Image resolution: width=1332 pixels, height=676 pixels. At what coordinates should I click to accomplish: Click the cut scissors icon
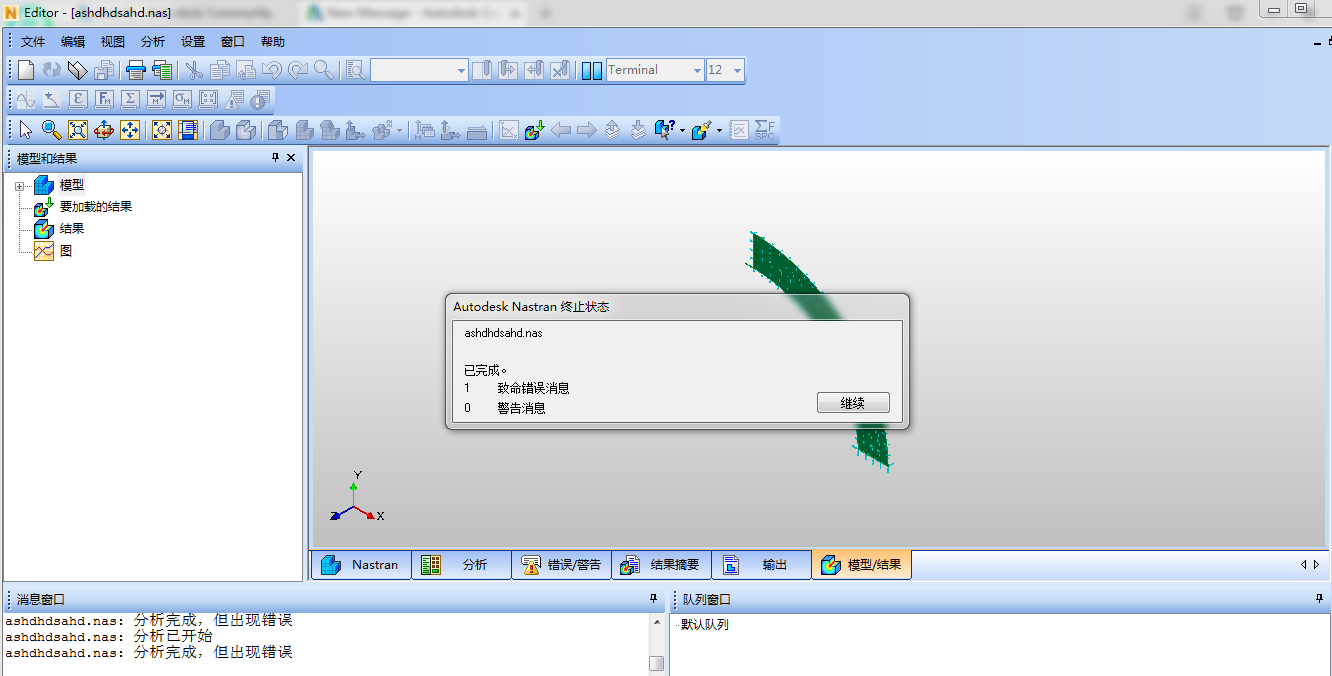click(194, 70)
